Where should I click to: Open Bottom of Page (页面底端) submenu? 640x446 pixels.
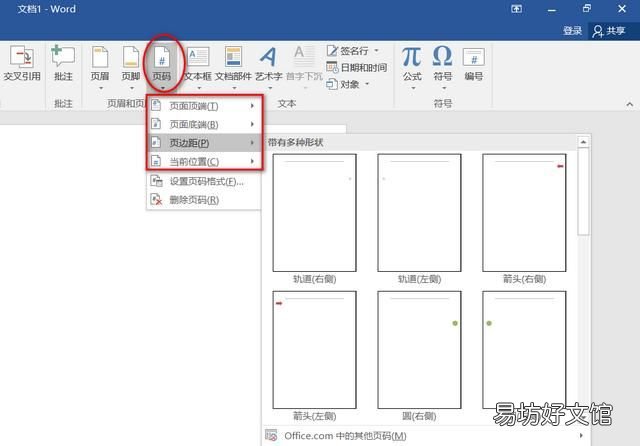click(x=204, y=124)
